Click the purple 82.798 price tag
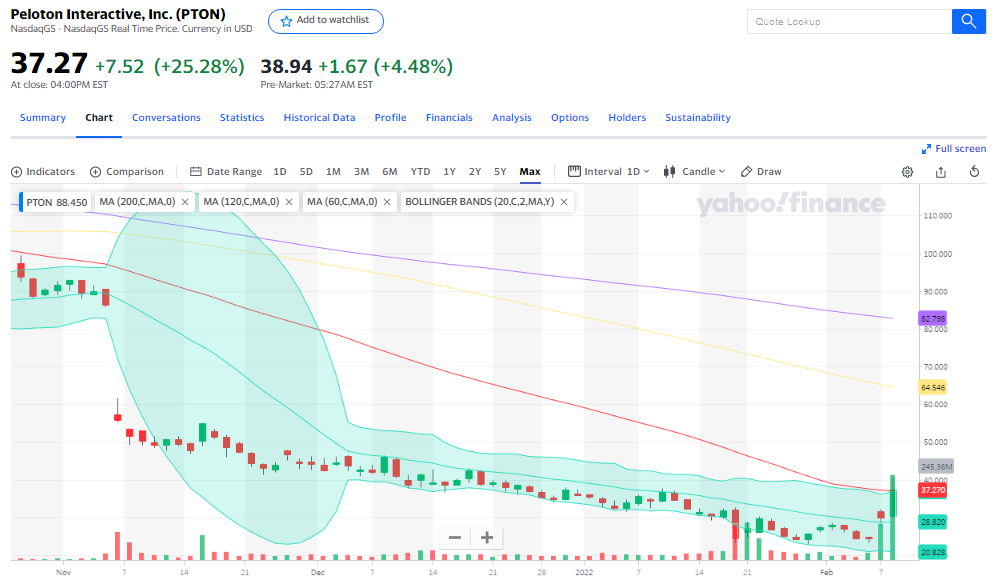Viewport: 995px width, 585px height. click(933, 319)
